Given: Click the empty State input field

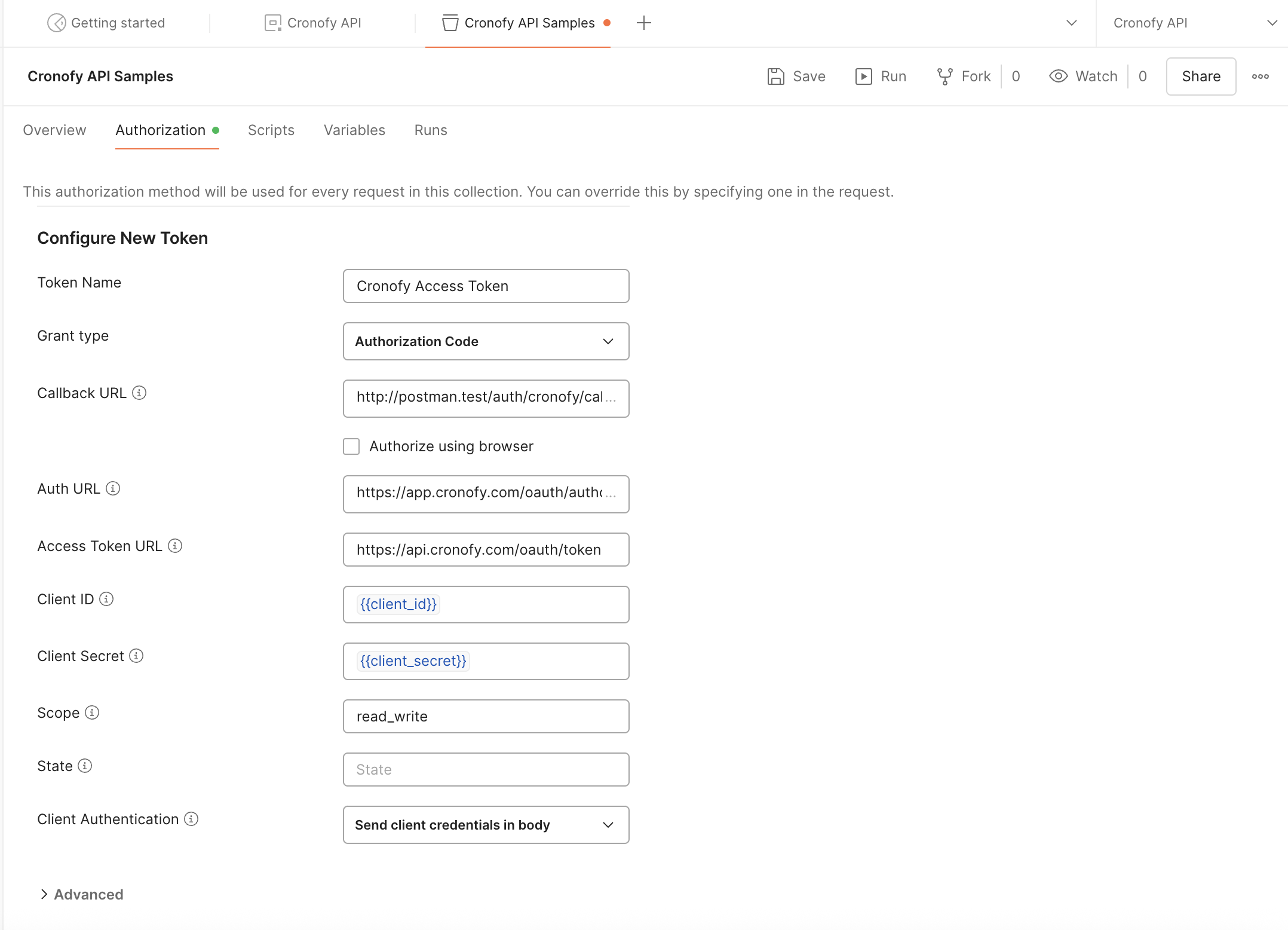Looking at the screenshot, I should [486, 770].
